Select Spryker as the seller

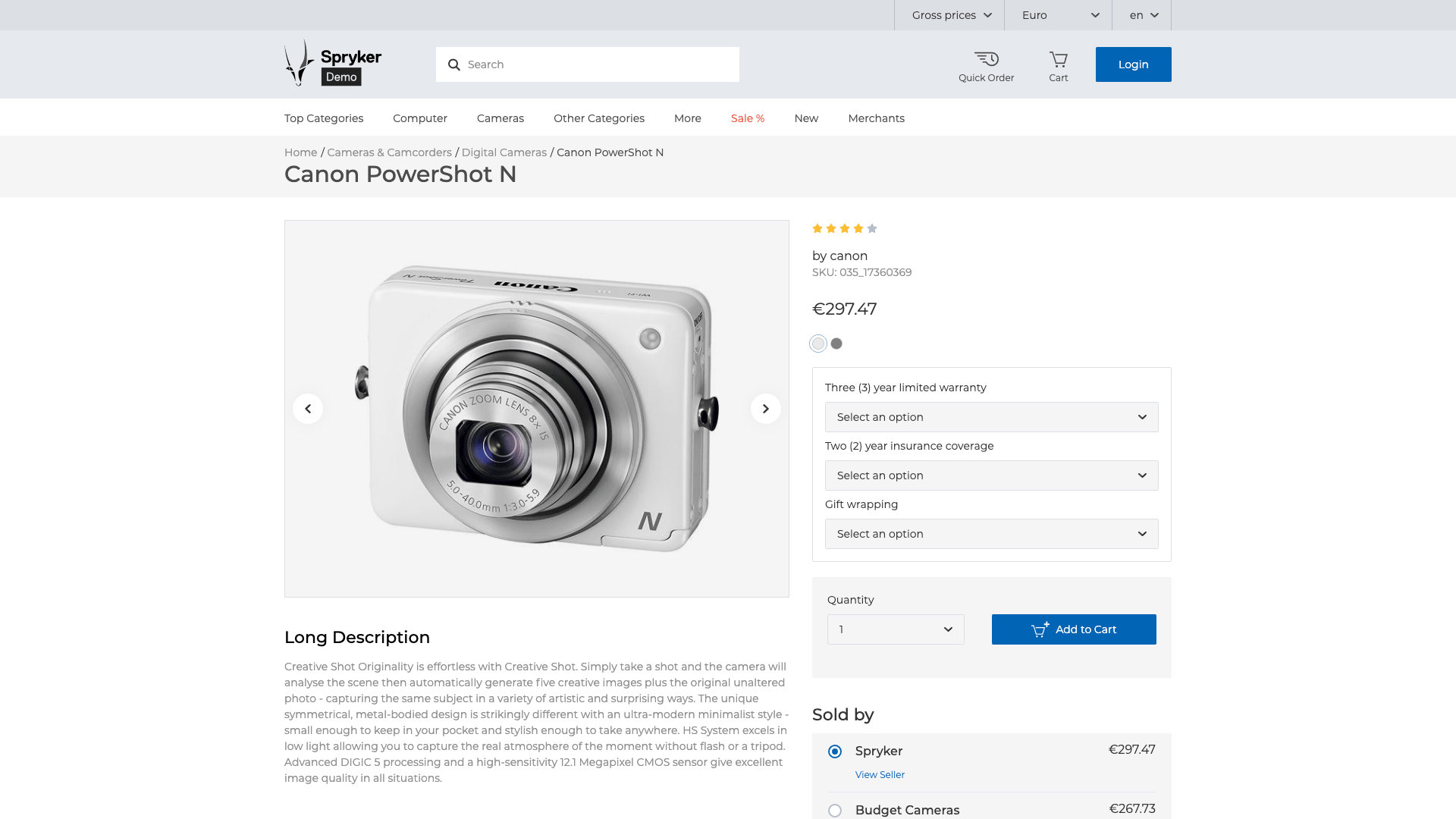[835, 752]
